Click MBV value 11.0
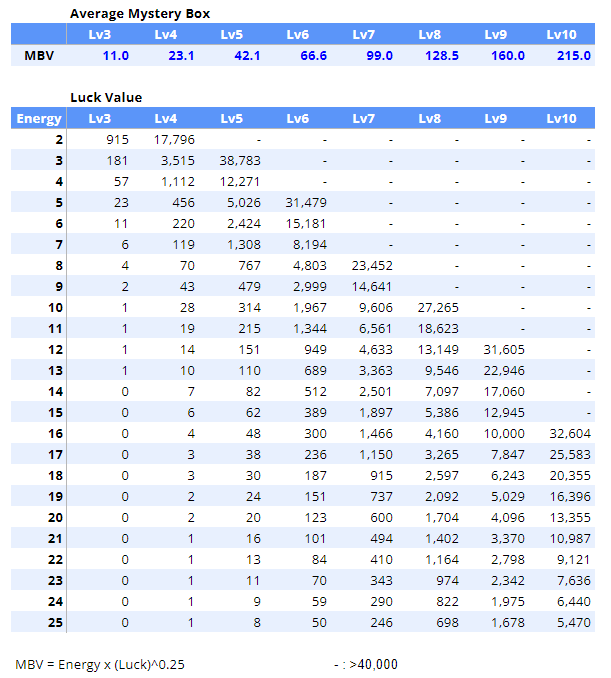Viewport: 611px width, 678px height. (115, 56)
